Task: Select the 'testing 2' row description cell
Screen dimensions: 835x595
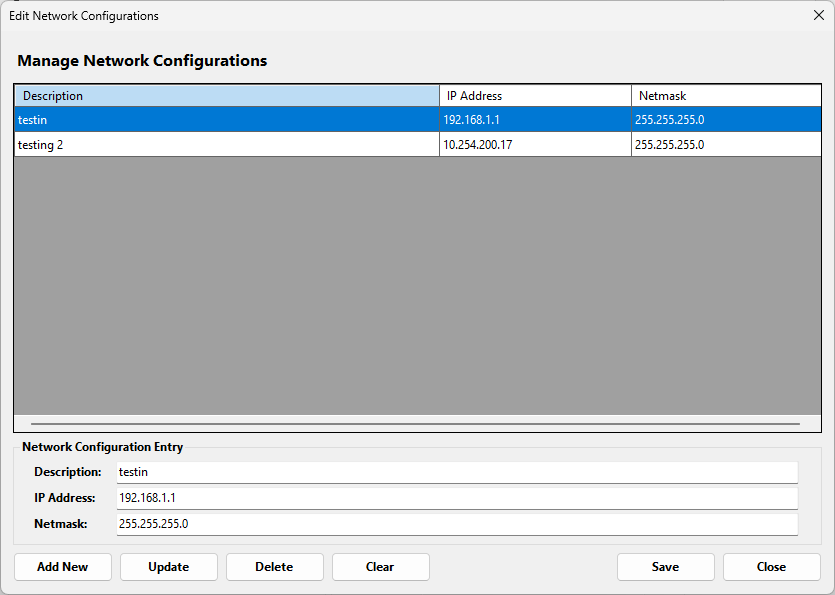Action: click(227, 144)
